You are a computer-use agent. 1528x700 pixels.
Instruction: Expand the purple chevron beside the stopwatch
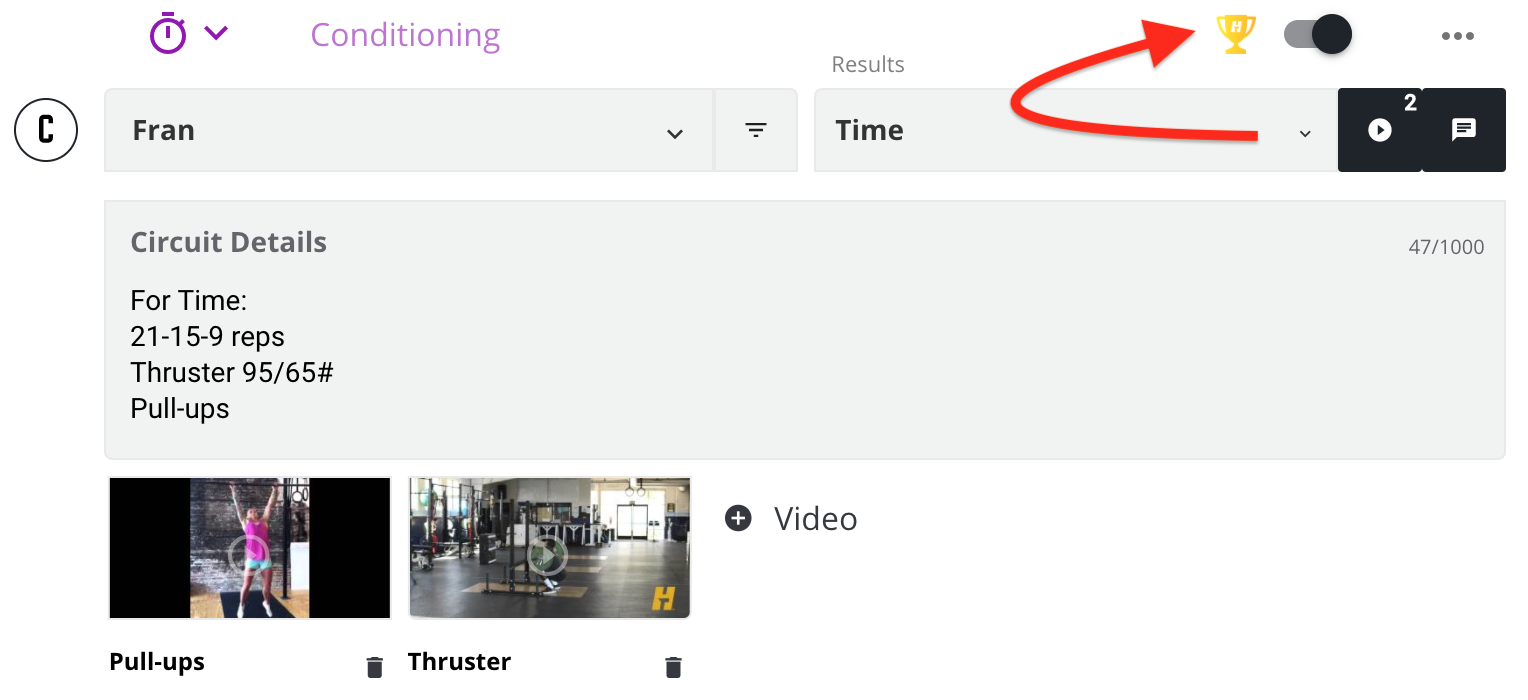(x=216, y=33)
